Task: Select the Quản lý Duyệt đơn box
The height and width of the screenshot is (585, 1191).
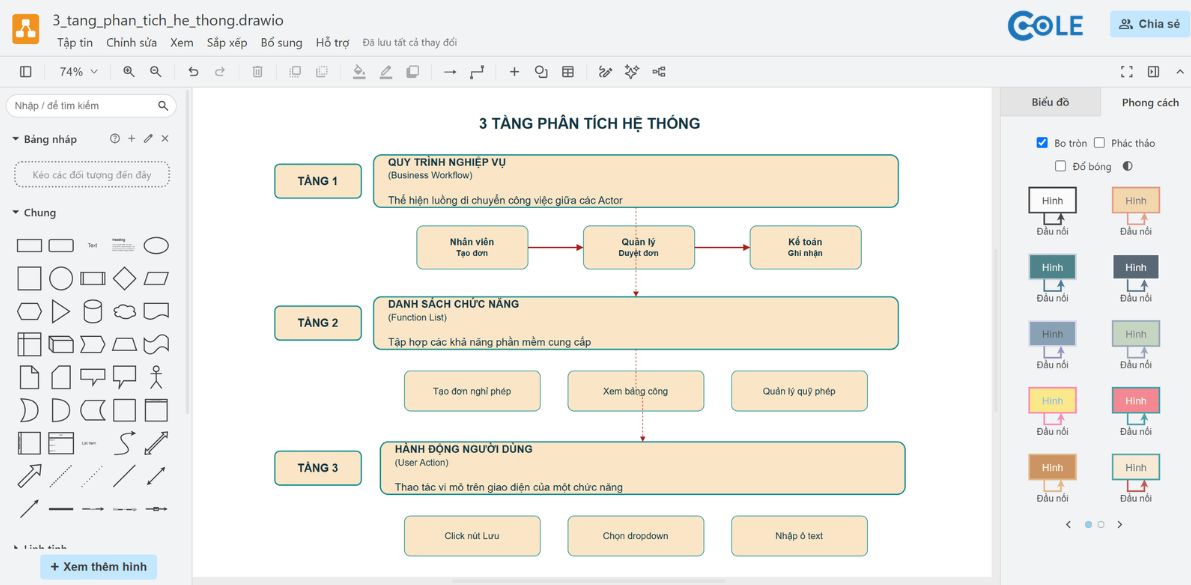Action: [x=639, y=247]
